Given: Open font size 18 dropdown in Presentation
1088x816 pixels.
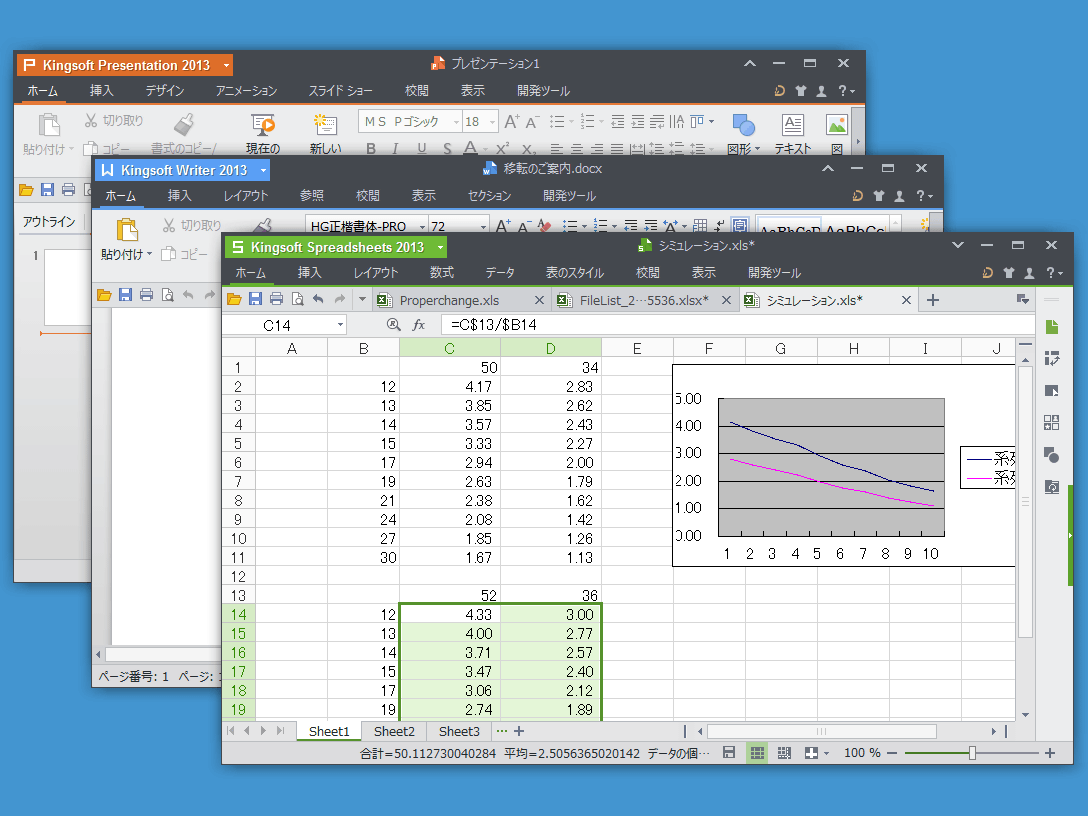Looking at the screenshot, I should [x=492, y=122].
